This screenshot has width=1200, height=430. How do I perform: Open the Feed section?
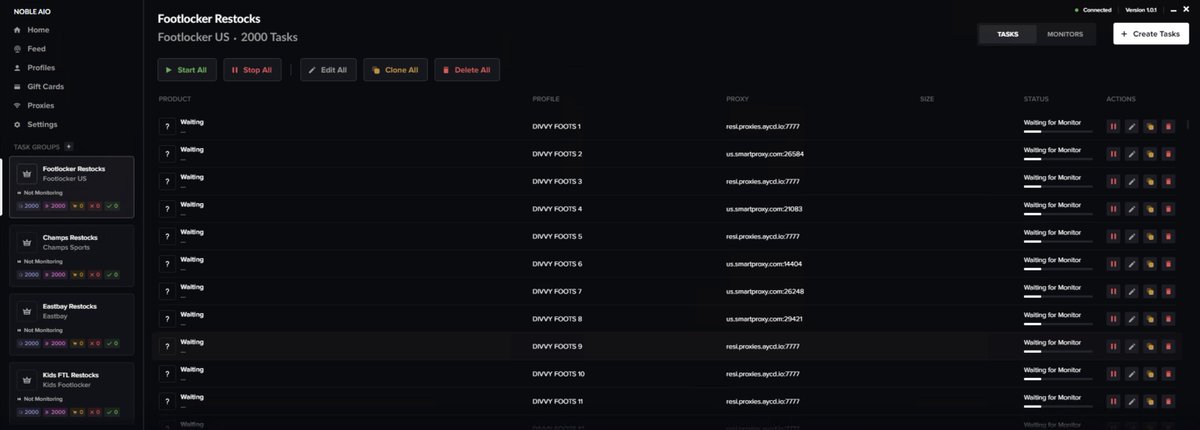[29, 48]
